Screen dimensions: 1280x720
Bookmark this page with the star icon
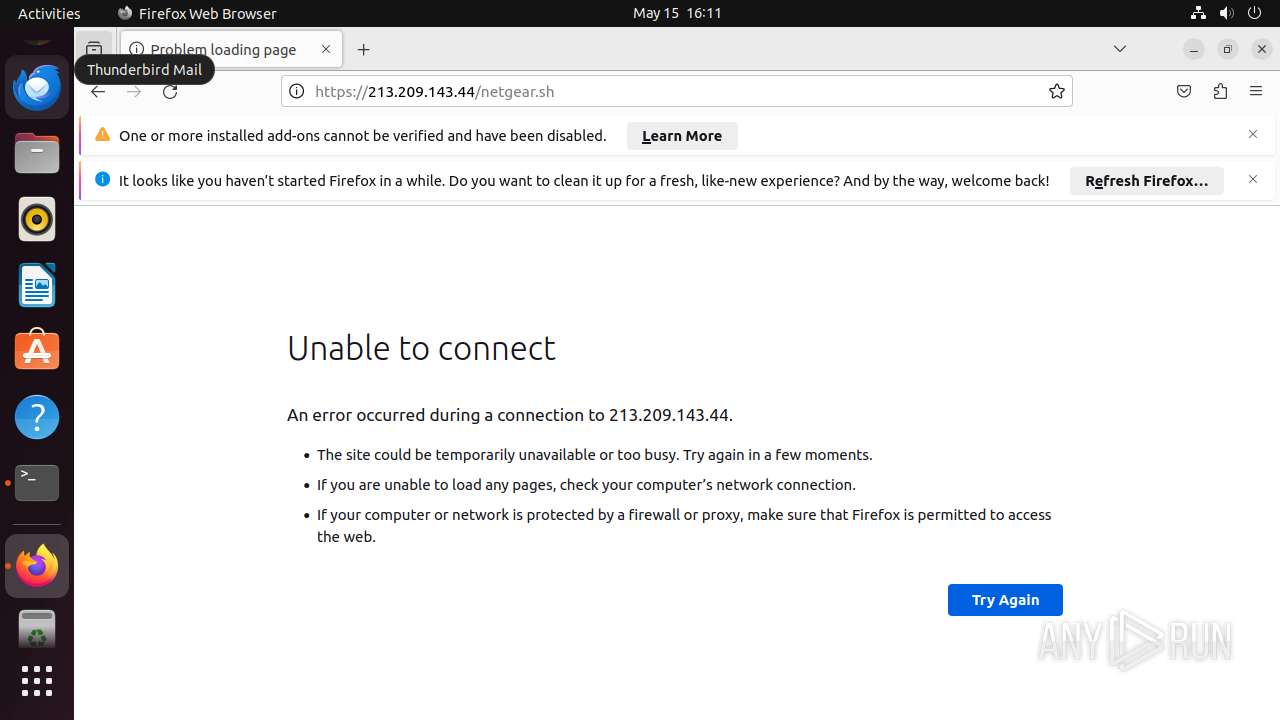[x=1057, y=91]
